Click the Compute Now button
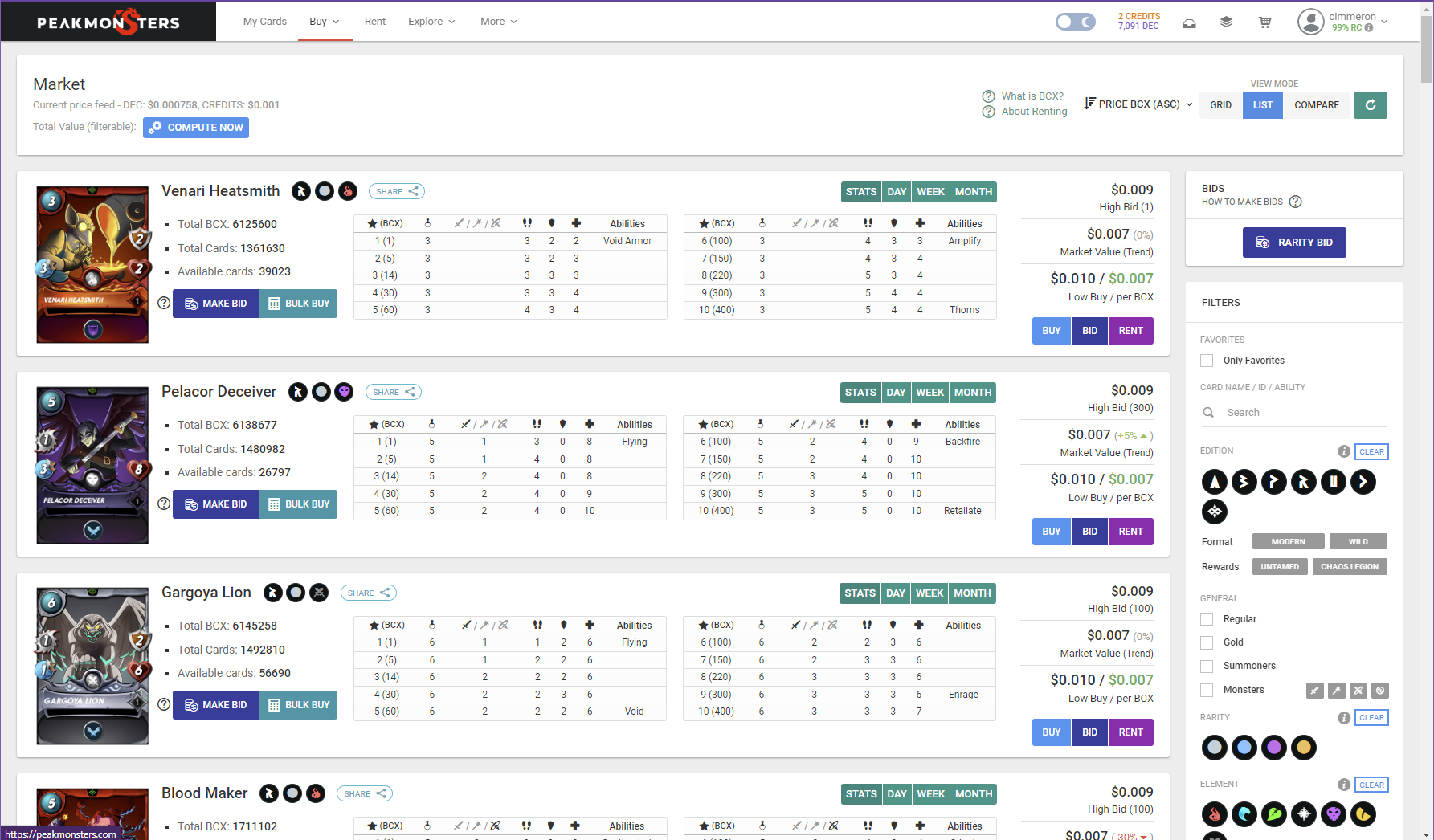This screenshot has height=840, width=1434. (196, 128)
